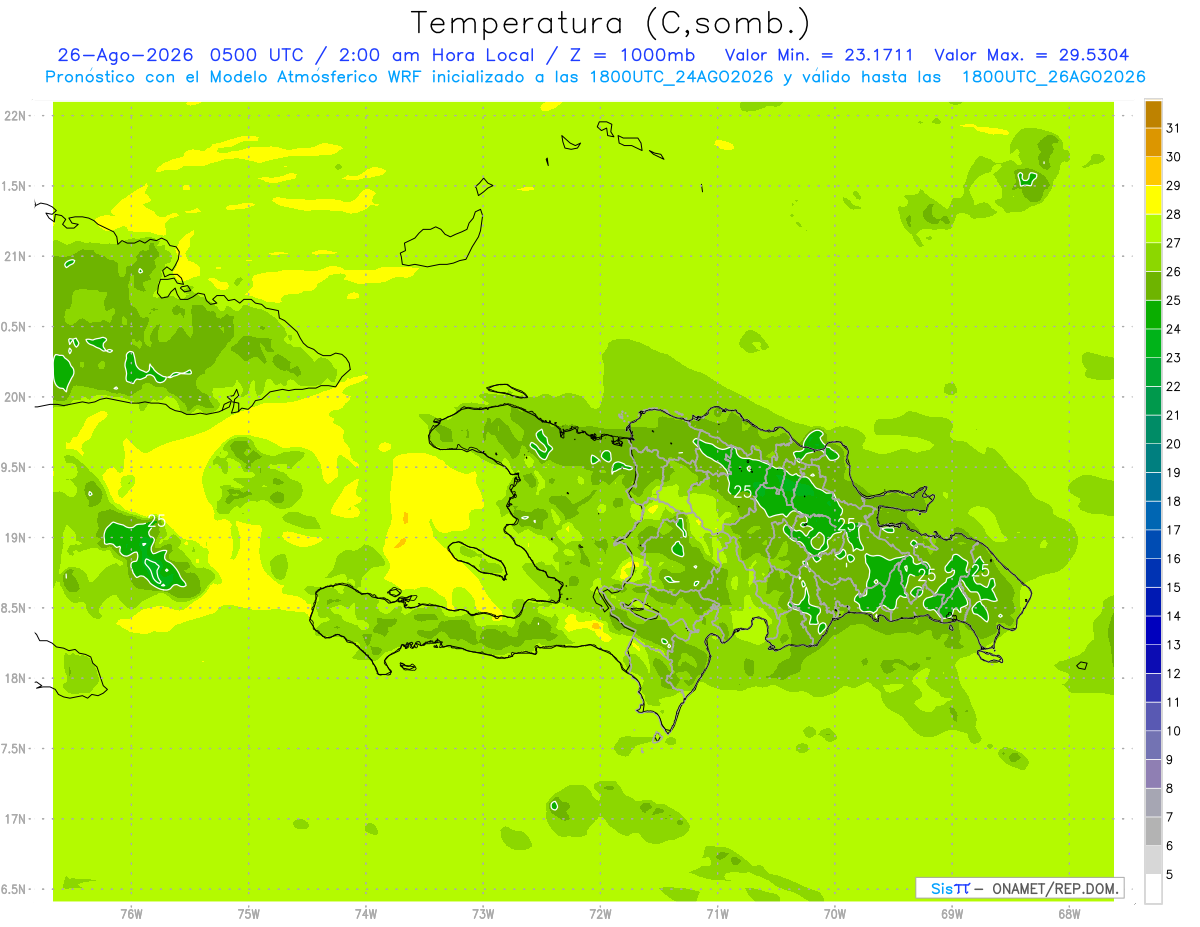1200x927 pixels.
Task: Click the 'Z = 1000mb' level text
Action: point(632,55)
